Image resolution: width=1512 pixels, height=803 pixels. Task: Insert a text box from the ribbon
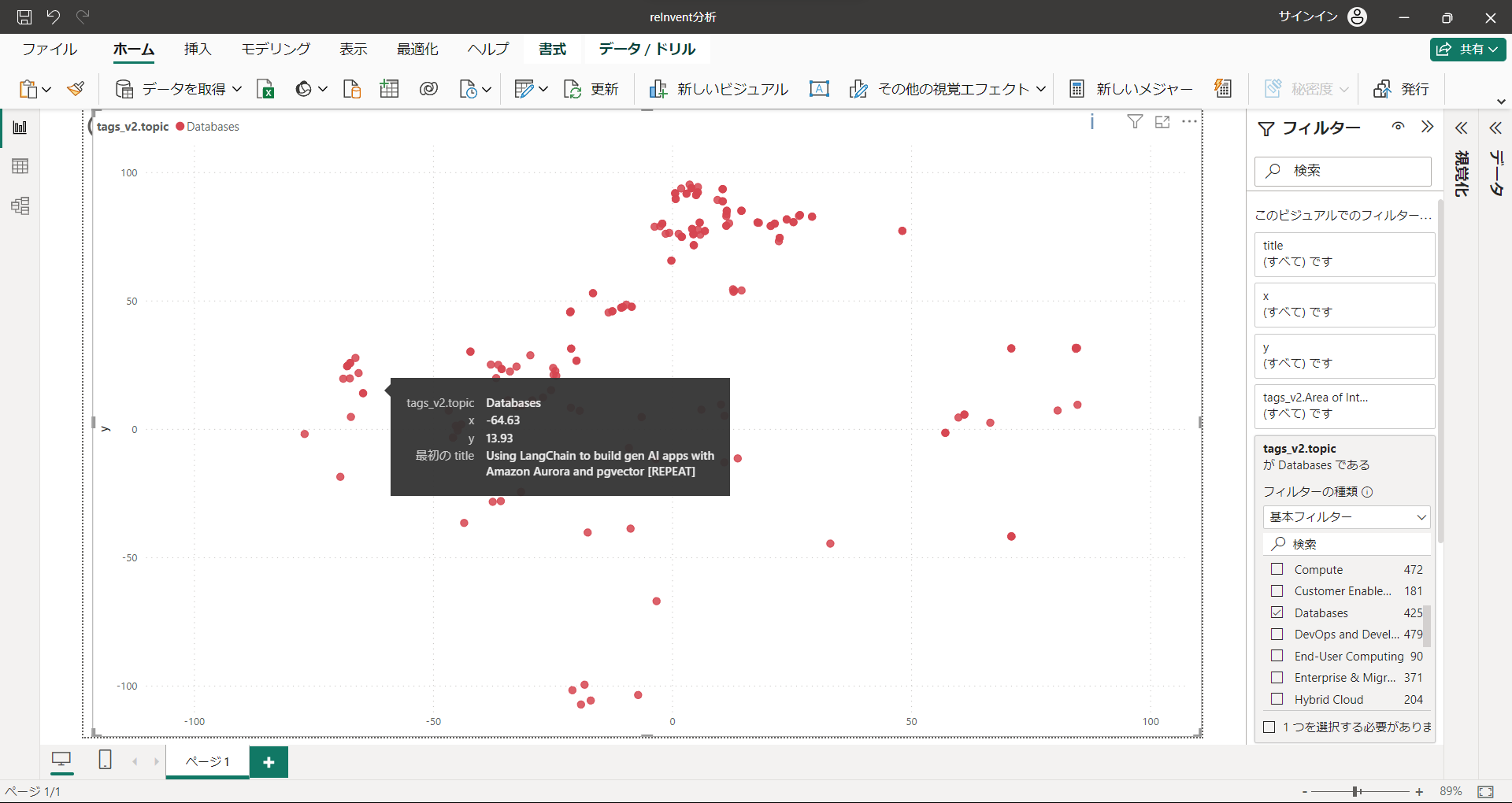[819, 89]
